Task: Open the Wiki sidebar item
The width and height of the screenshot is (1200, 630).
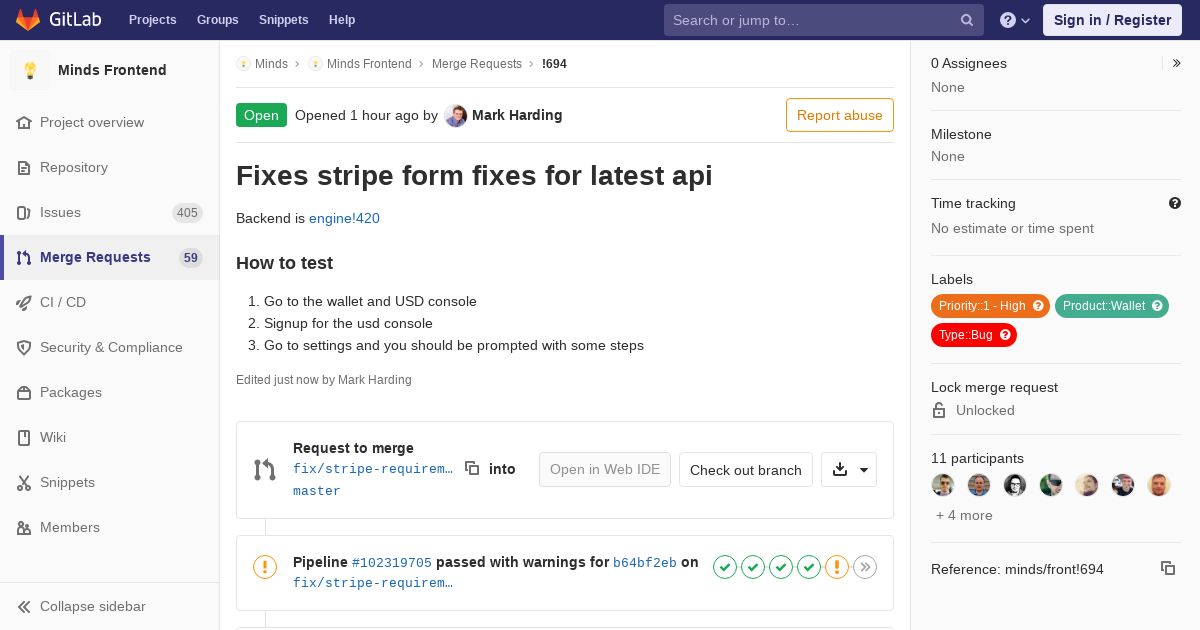Action: pyautogui.click(x=110, y=437)
